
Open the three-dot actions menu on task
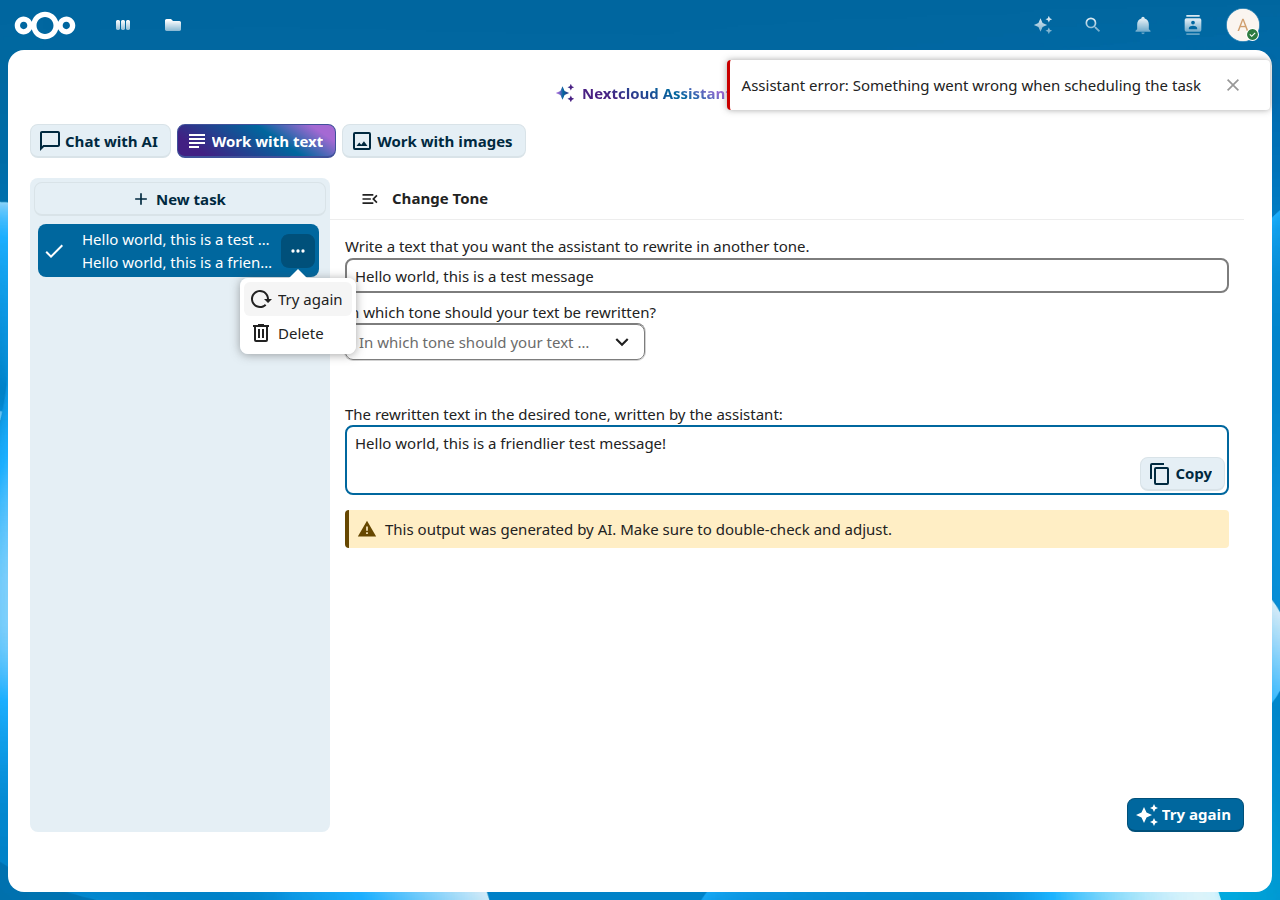click(298, 251)
